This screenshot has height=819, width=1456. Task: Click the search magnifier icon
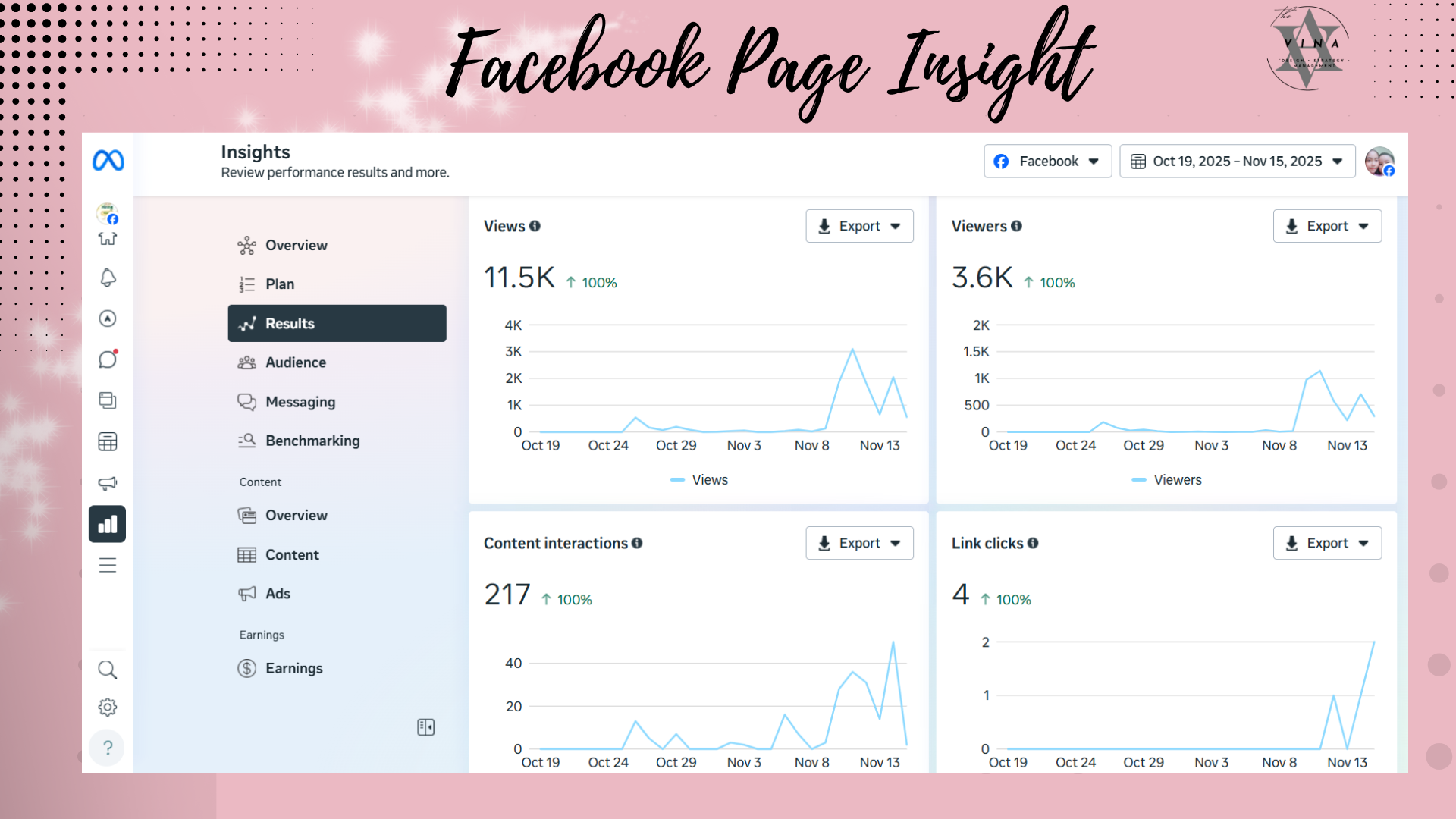pyautogui.click(x=108, y=670)
